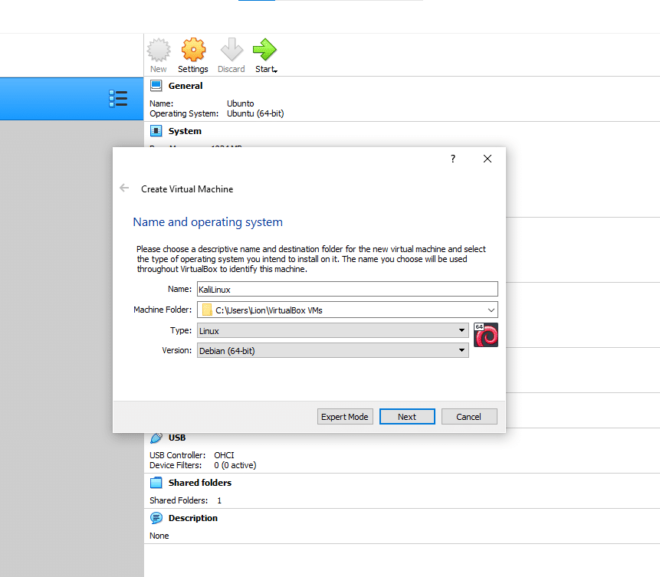Open the Shared folders section heading

click(x=200, y=483)
